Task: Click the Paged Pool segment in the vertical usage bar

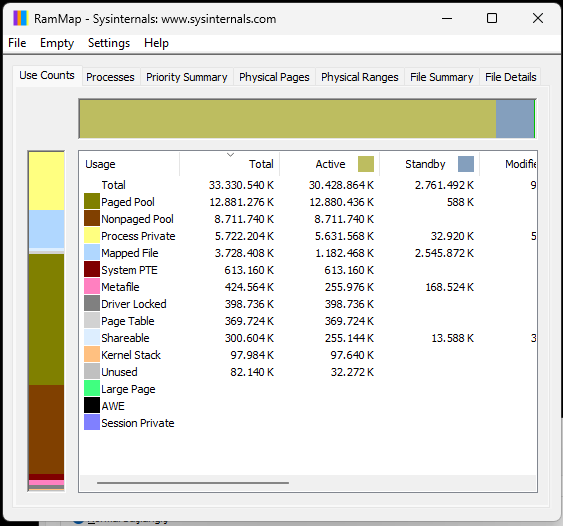Action: (46, 320)
